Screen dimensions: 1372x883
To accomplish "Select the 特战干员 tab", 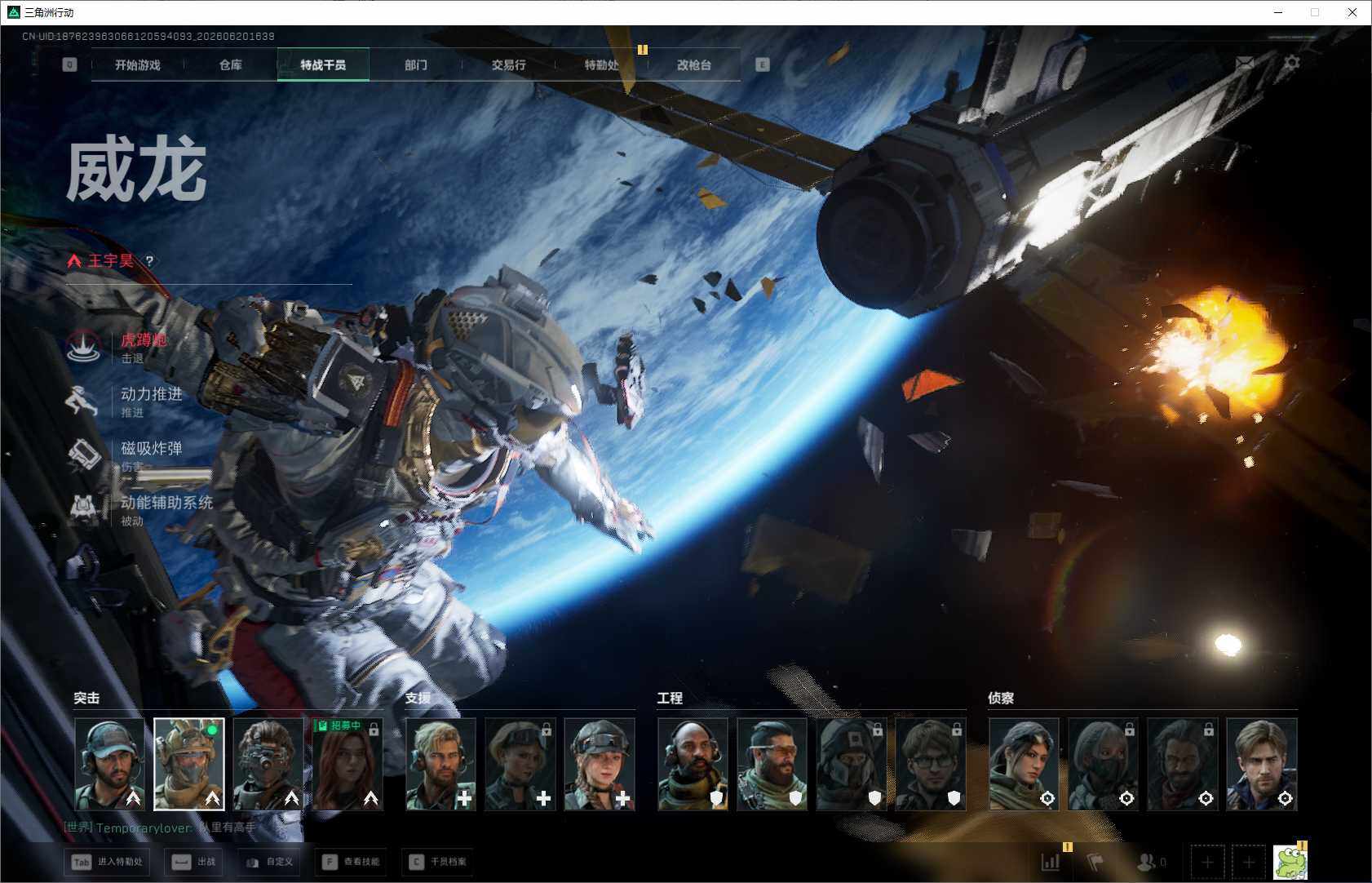I will [323, 64].
